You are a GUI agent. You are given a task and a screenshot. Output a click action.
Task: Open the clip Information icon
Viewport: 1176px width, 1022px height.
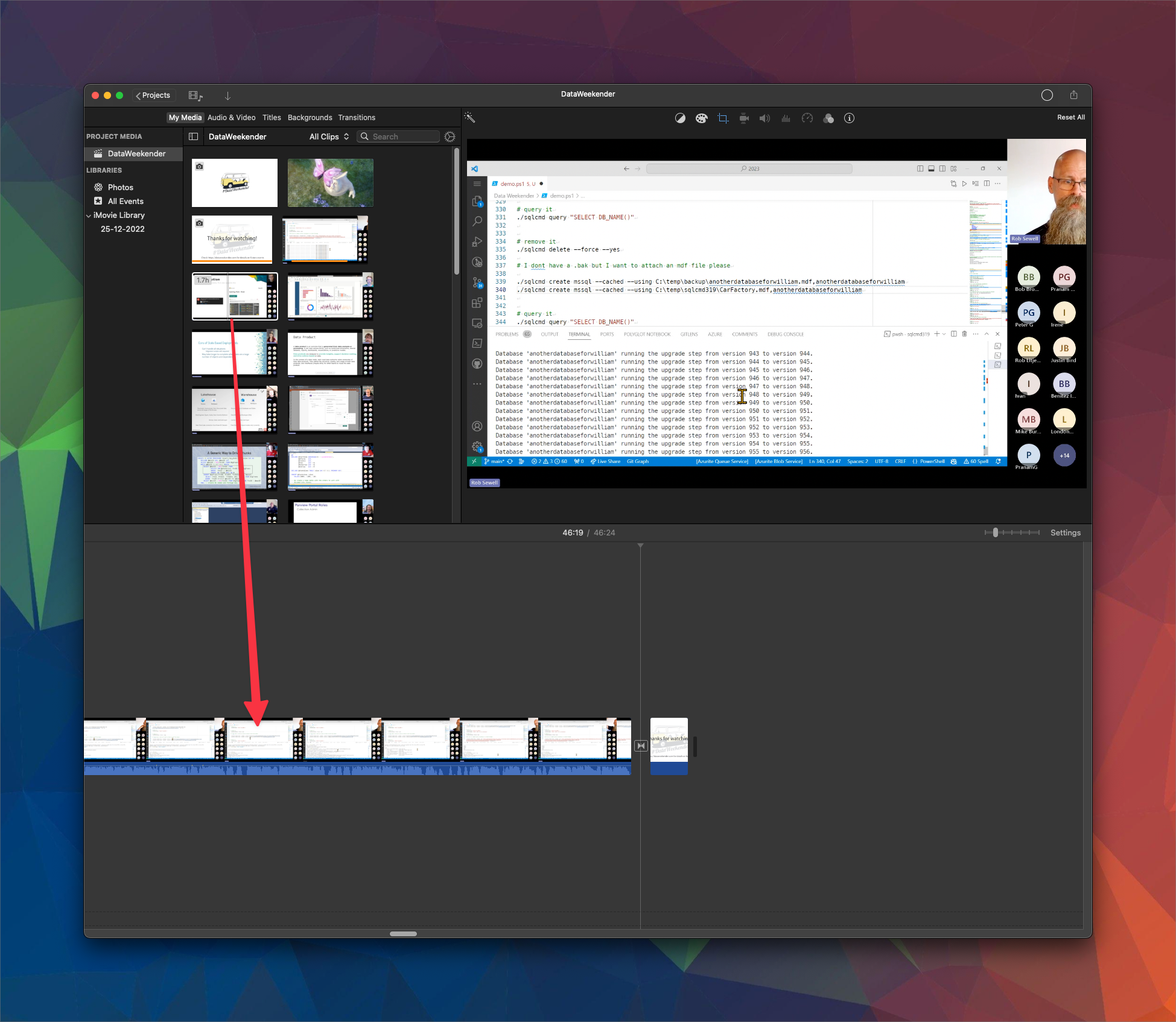click(x=849, y=118)
